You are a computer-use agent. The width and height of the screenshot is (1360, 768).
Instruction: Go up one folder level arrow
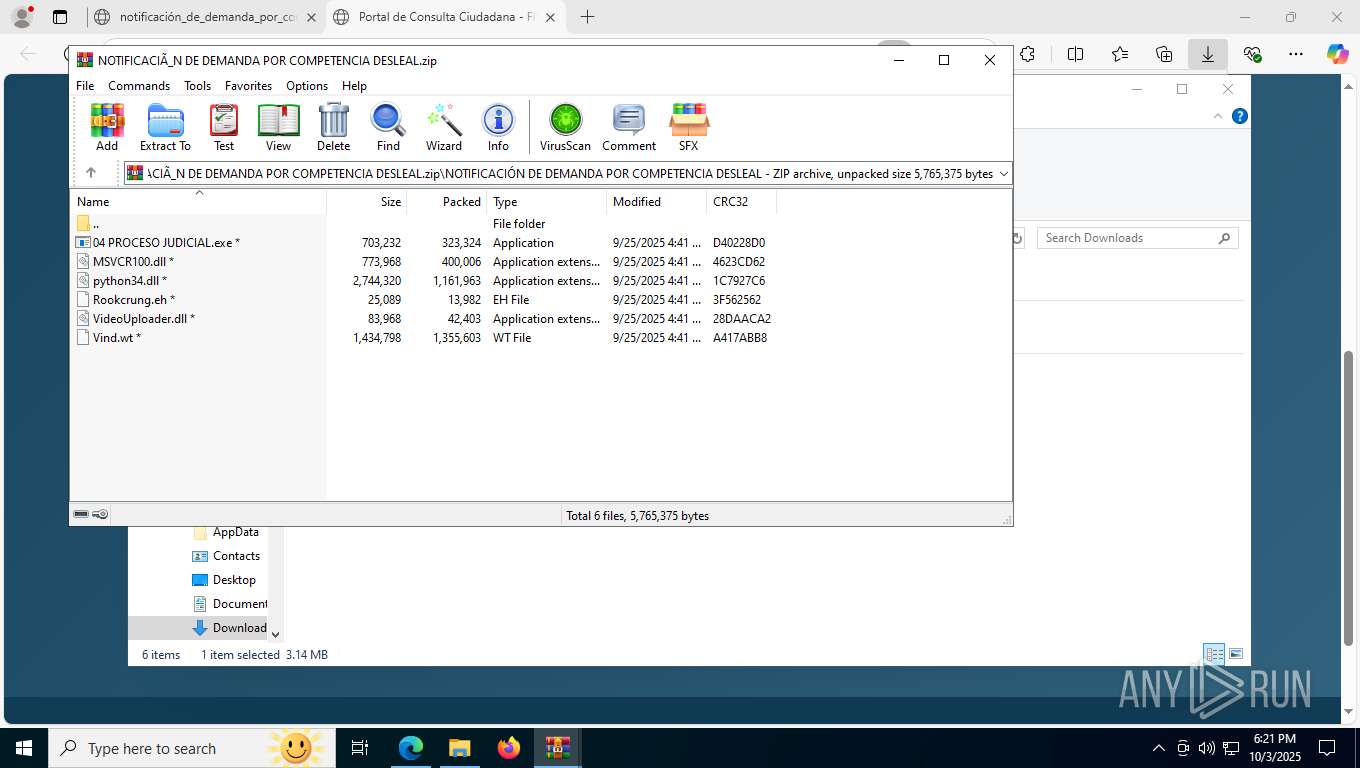point(91,173)
